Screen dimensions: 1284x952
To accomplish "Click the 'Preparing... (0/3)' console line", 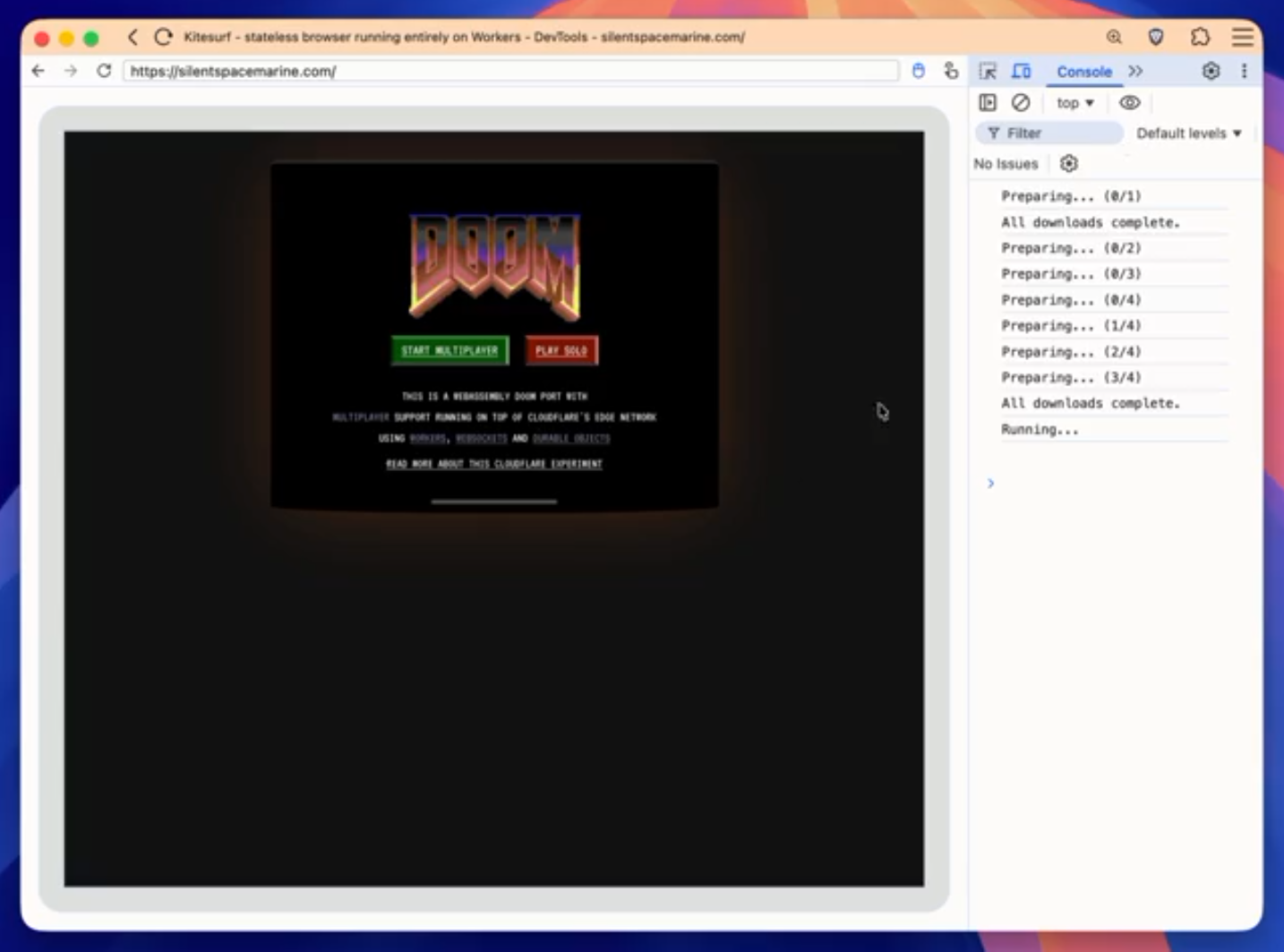I will pyautogui.click(x=1071, y=274).
